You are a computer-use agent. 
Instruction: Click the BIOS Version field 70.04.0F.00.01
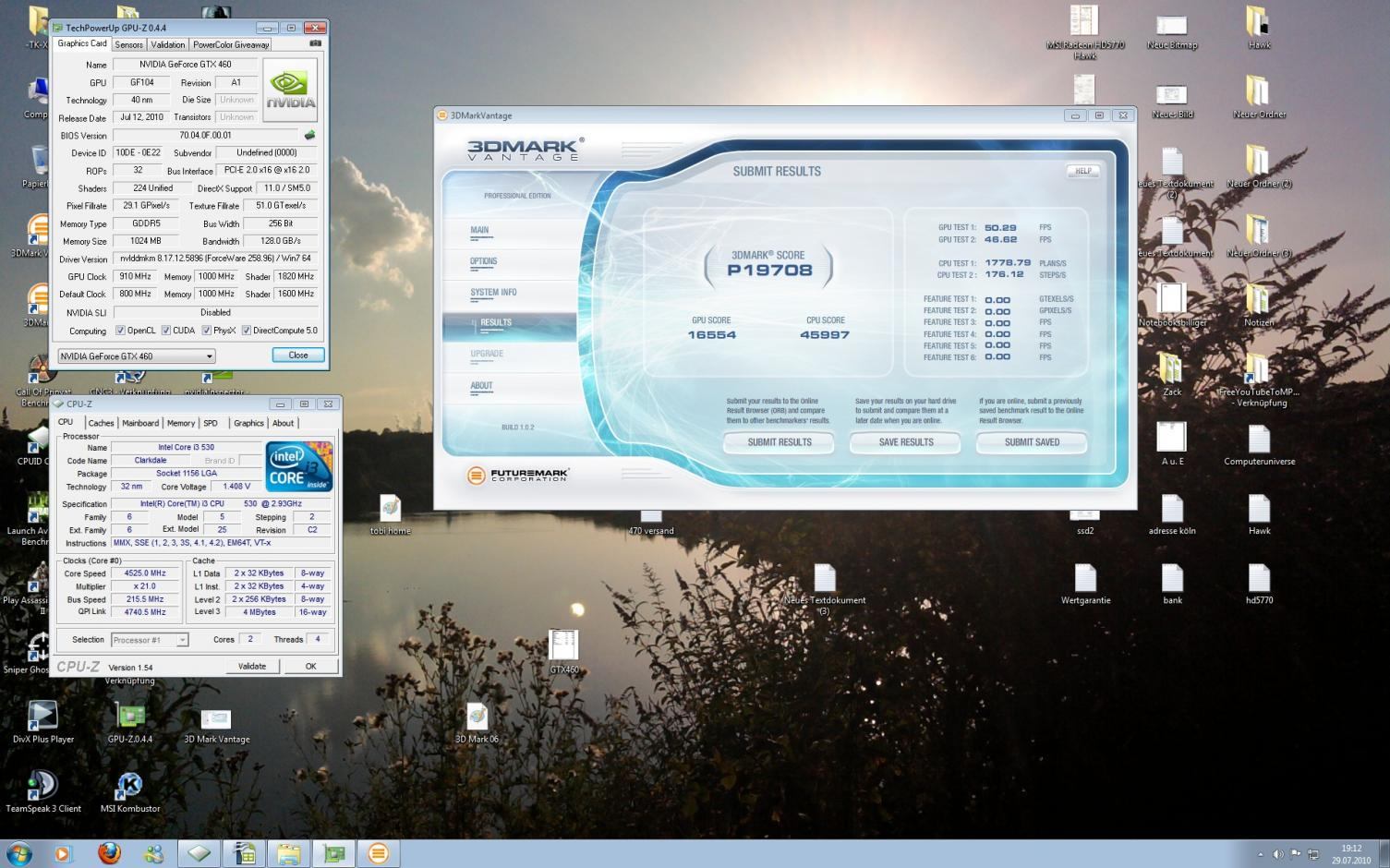coord(206,135)
